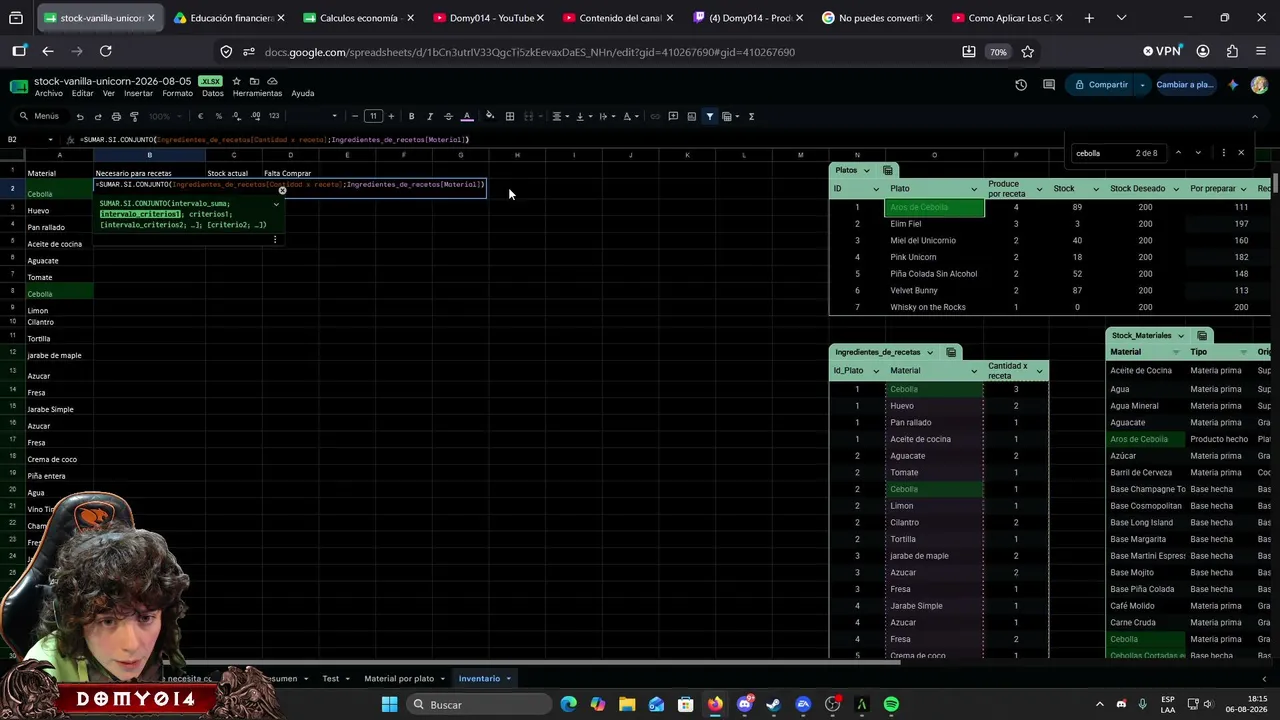The height and width of the screenshot is (720, 1280).
Task: Apply currency format with the euro icon
Action: 200,116
